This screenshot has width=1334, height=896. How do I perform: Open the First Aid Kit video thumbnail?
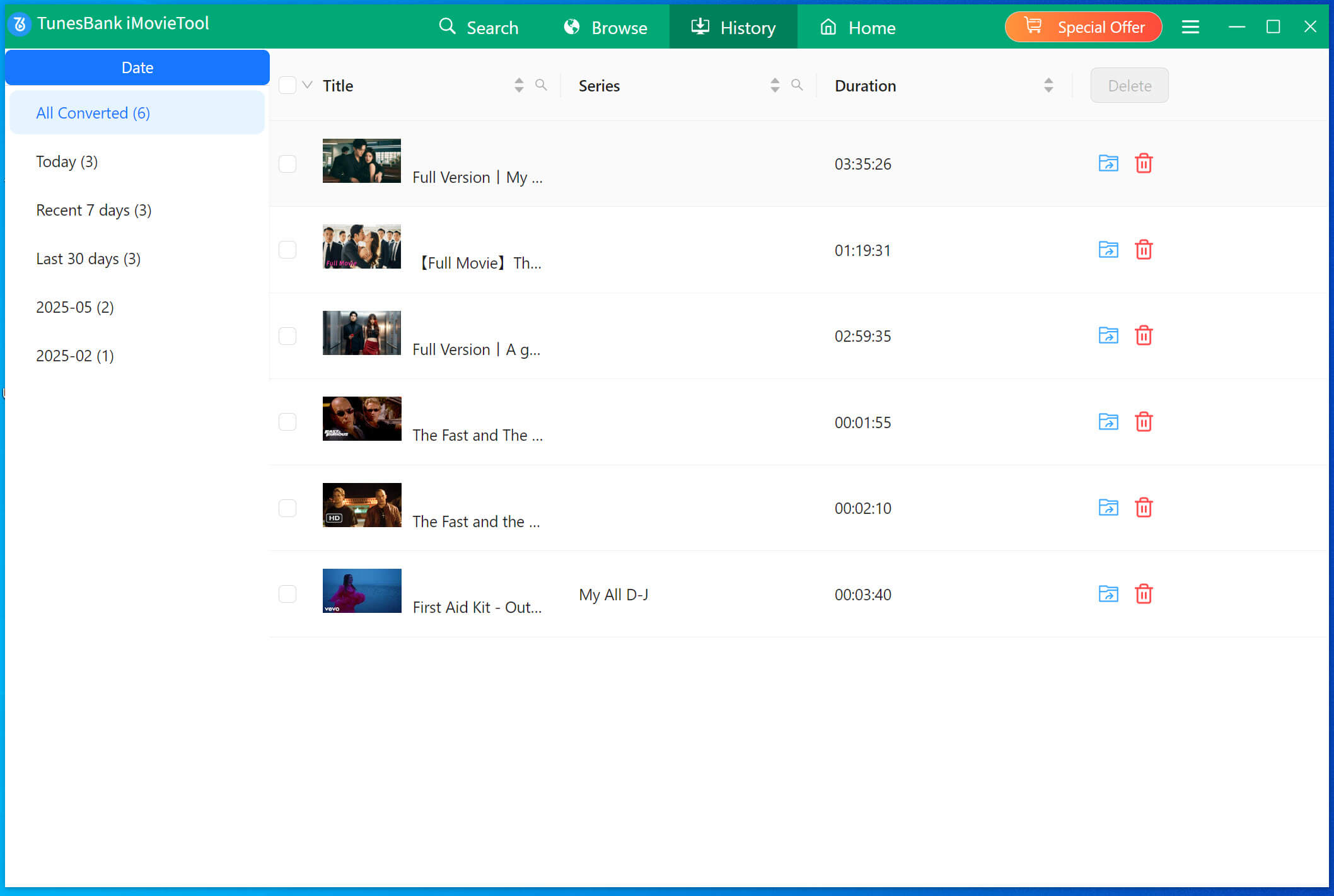point(361,591)
